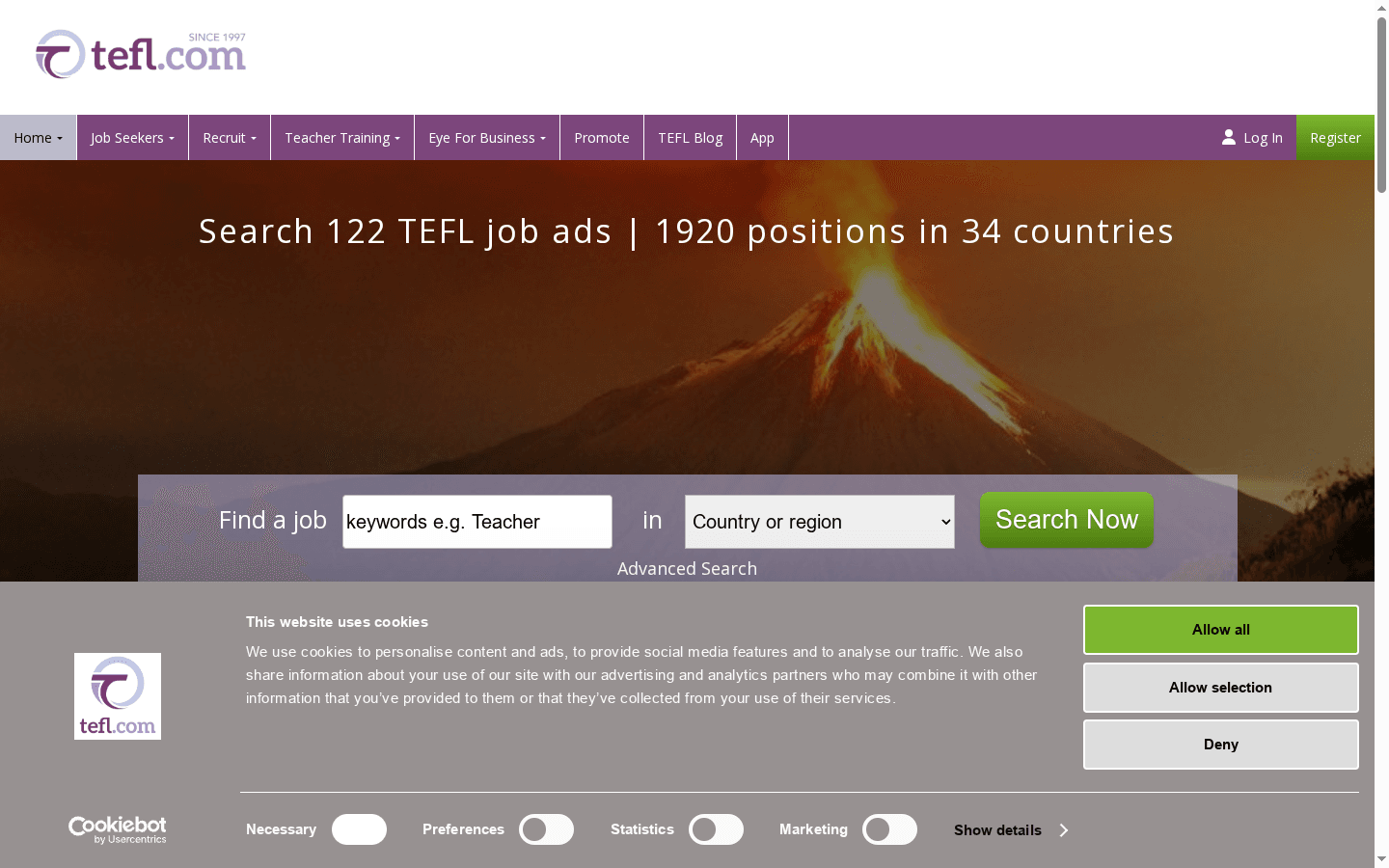Select the TEFL Blog menu item
The height and width of the screenshot is (868, 1389).
click(x=690, y=137)
